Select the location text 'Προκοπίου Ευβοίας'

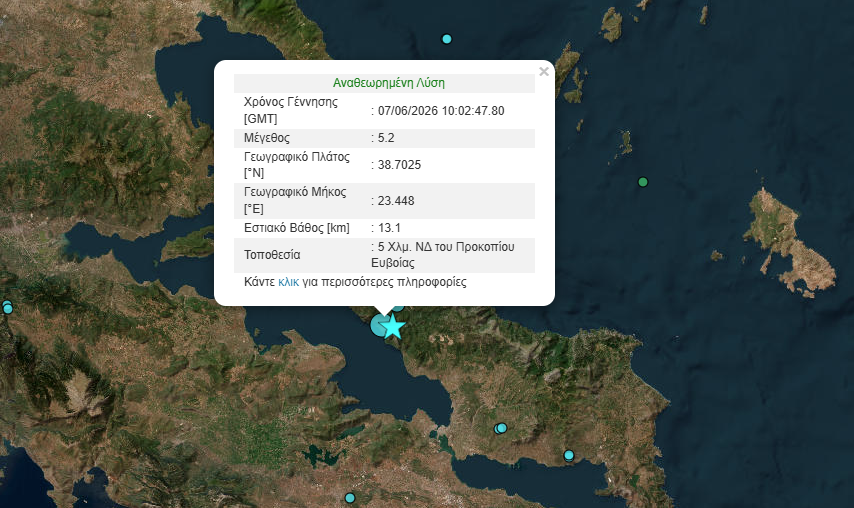pyautogui.click(x=443, y=255)
